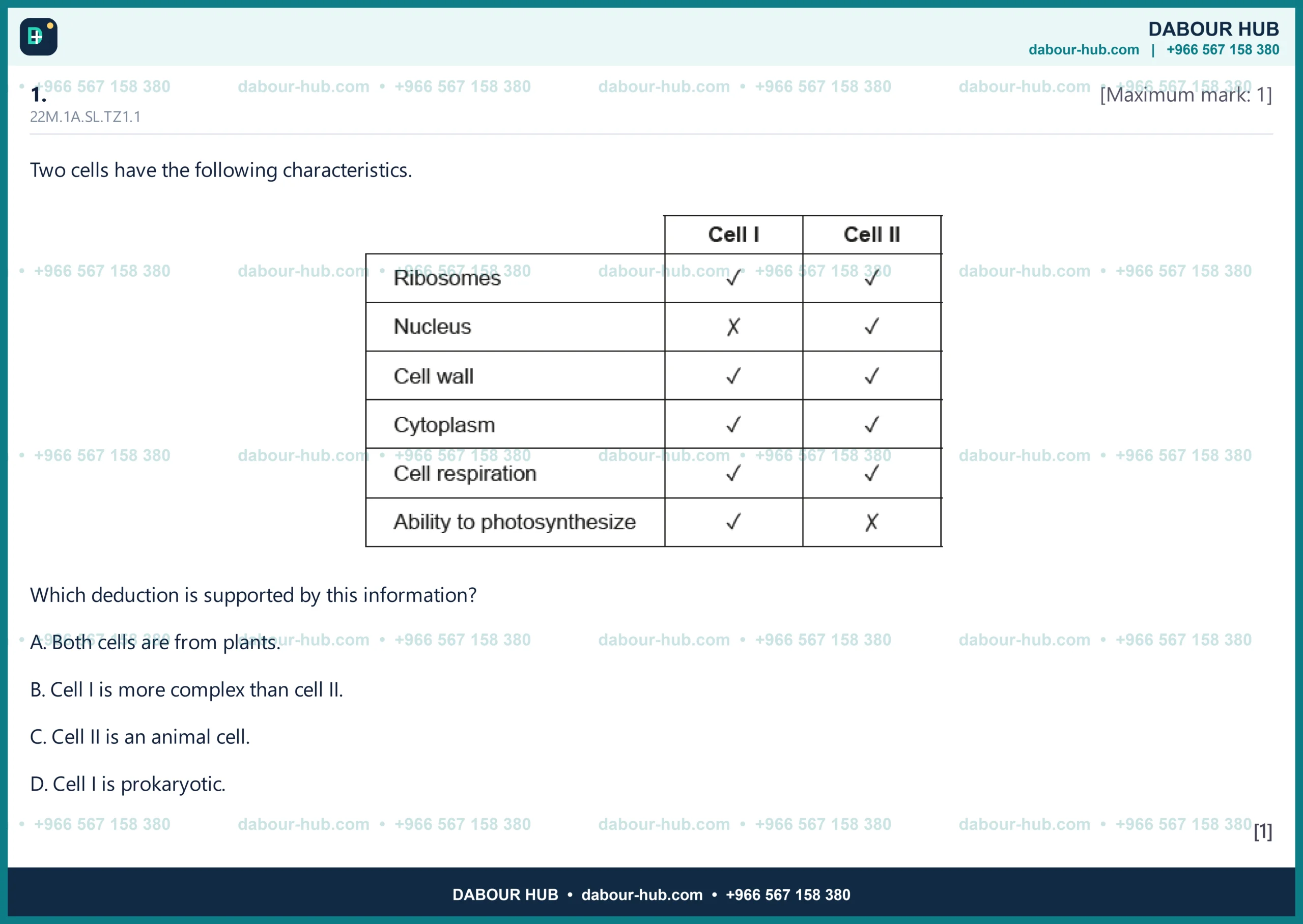The image size is (1303, 924).
Task: Click the Dabour Hub logo icon
Action: 38,37
